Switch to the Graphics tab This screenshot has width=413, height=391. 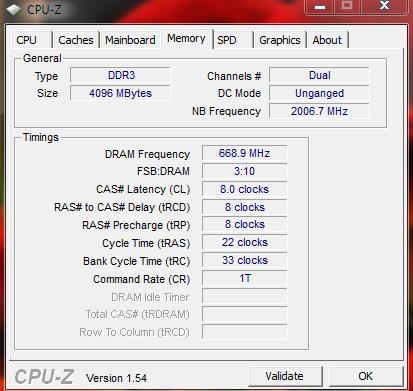click(x=280, y=40)
